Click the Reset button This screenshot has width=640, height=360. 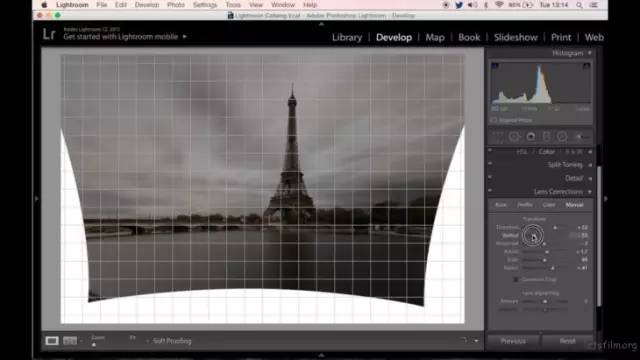point(567,340)
